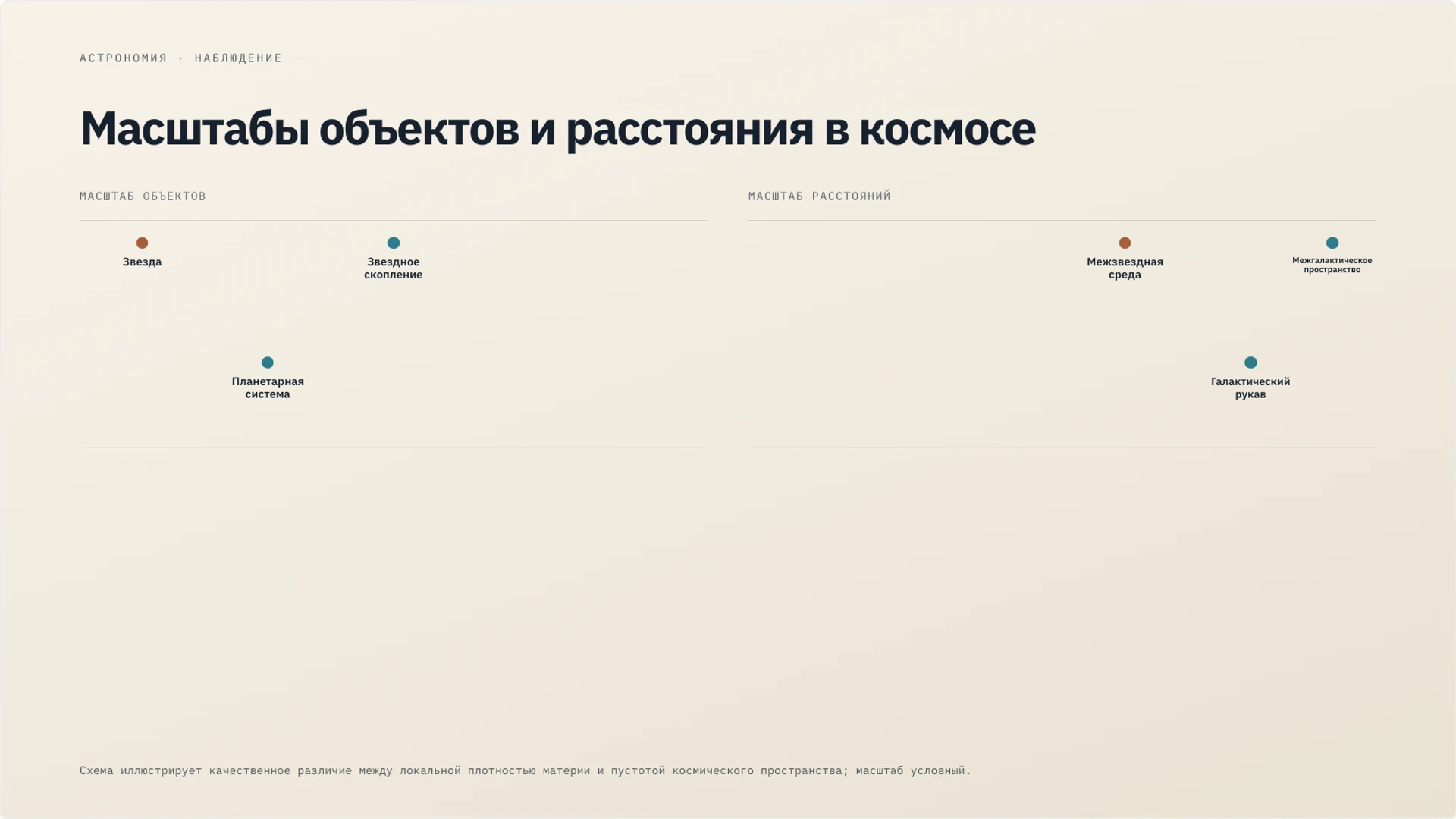1456x819 pixels.
Task: Click the brown dot above Звезда
Action: coord(142,243)
